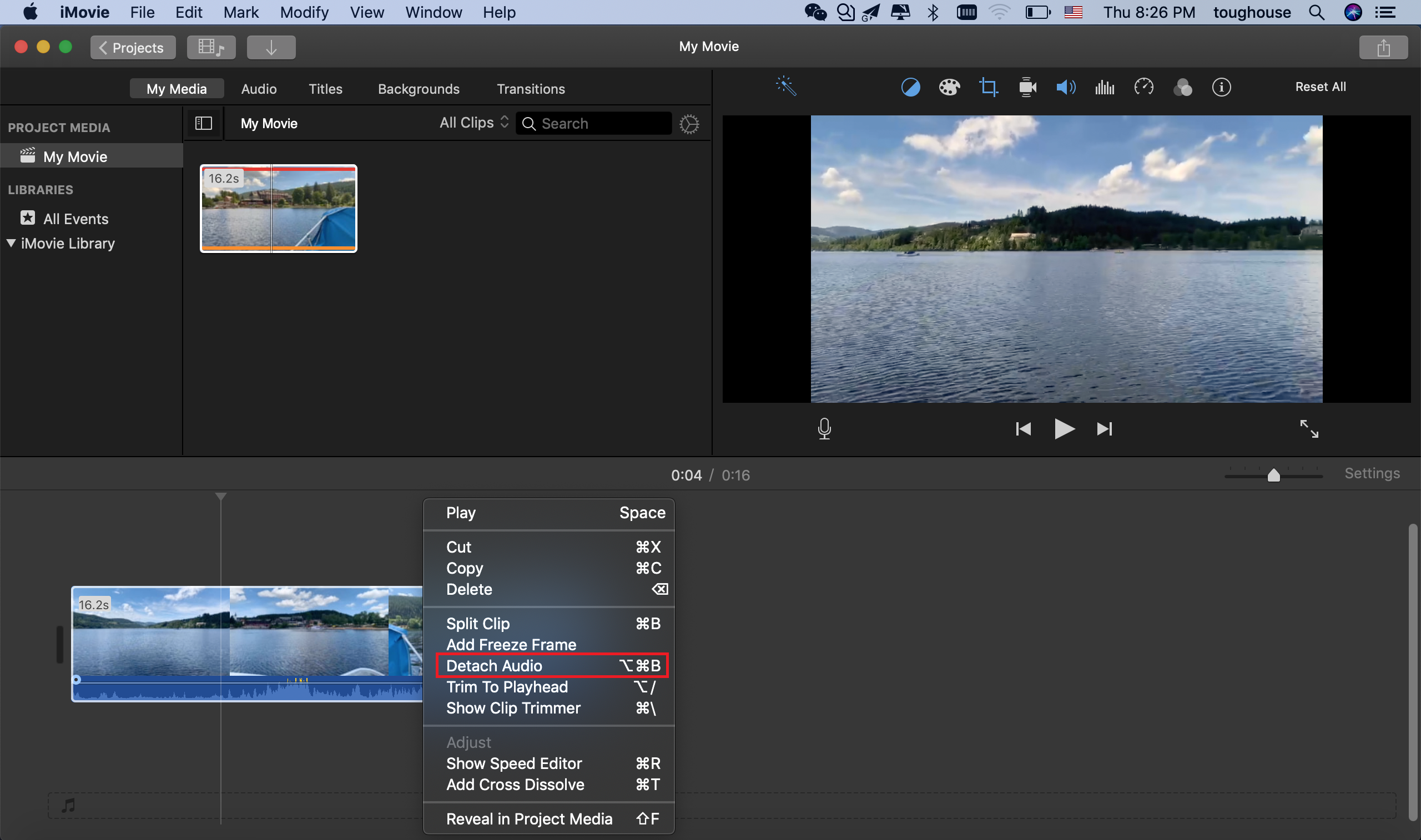Switch to the Transitions tab
Image resolution: width=1421 pixels, height=840 pixels.
[x=530, y=89]
